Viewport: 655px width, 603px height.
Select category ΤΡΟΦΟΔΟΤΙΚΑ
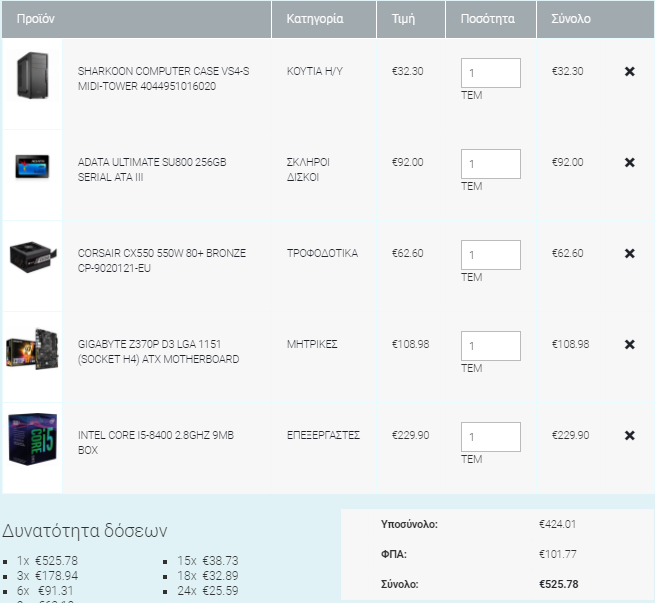pos(322,253)
